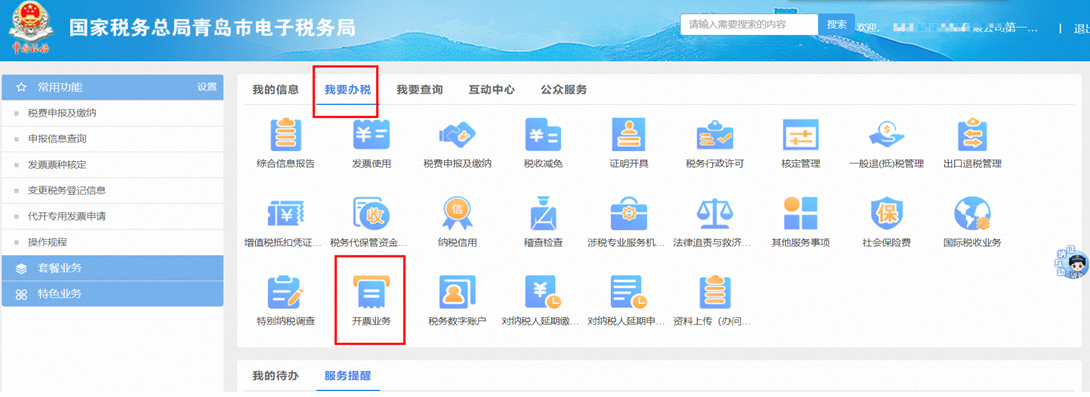Open 一般退(抵)税管理 icon
Image resolution: width=1090 pixels, height=397 pixels.
pos(886,135)
